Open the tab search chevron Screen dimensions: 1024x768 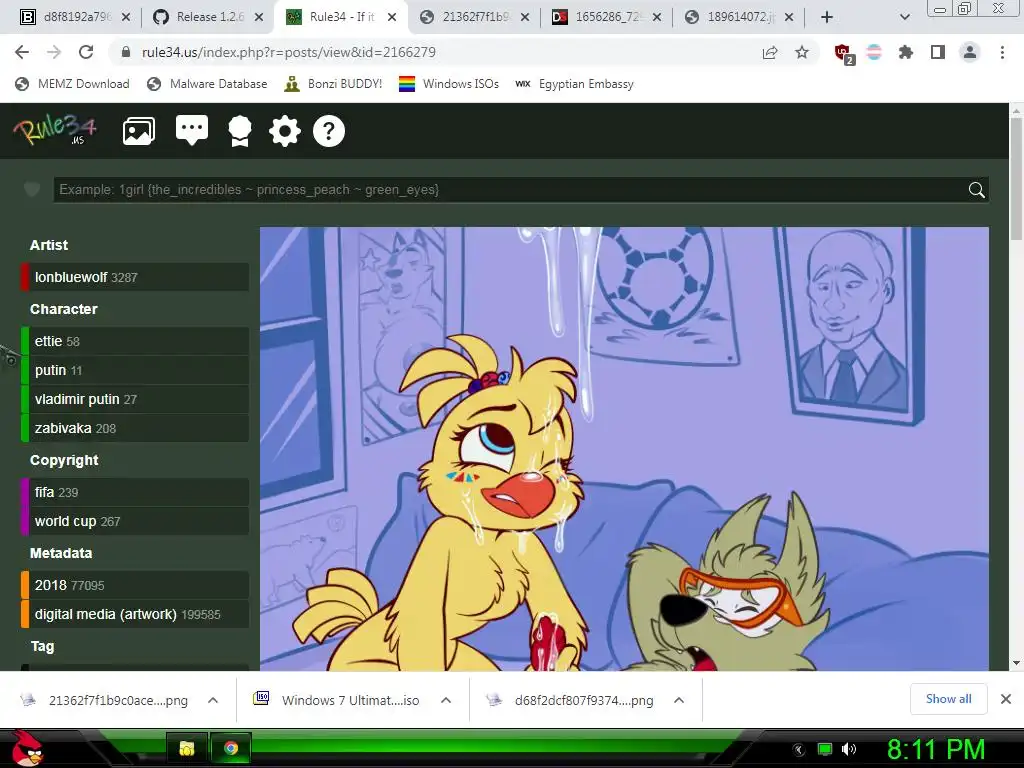pos(904,17)
